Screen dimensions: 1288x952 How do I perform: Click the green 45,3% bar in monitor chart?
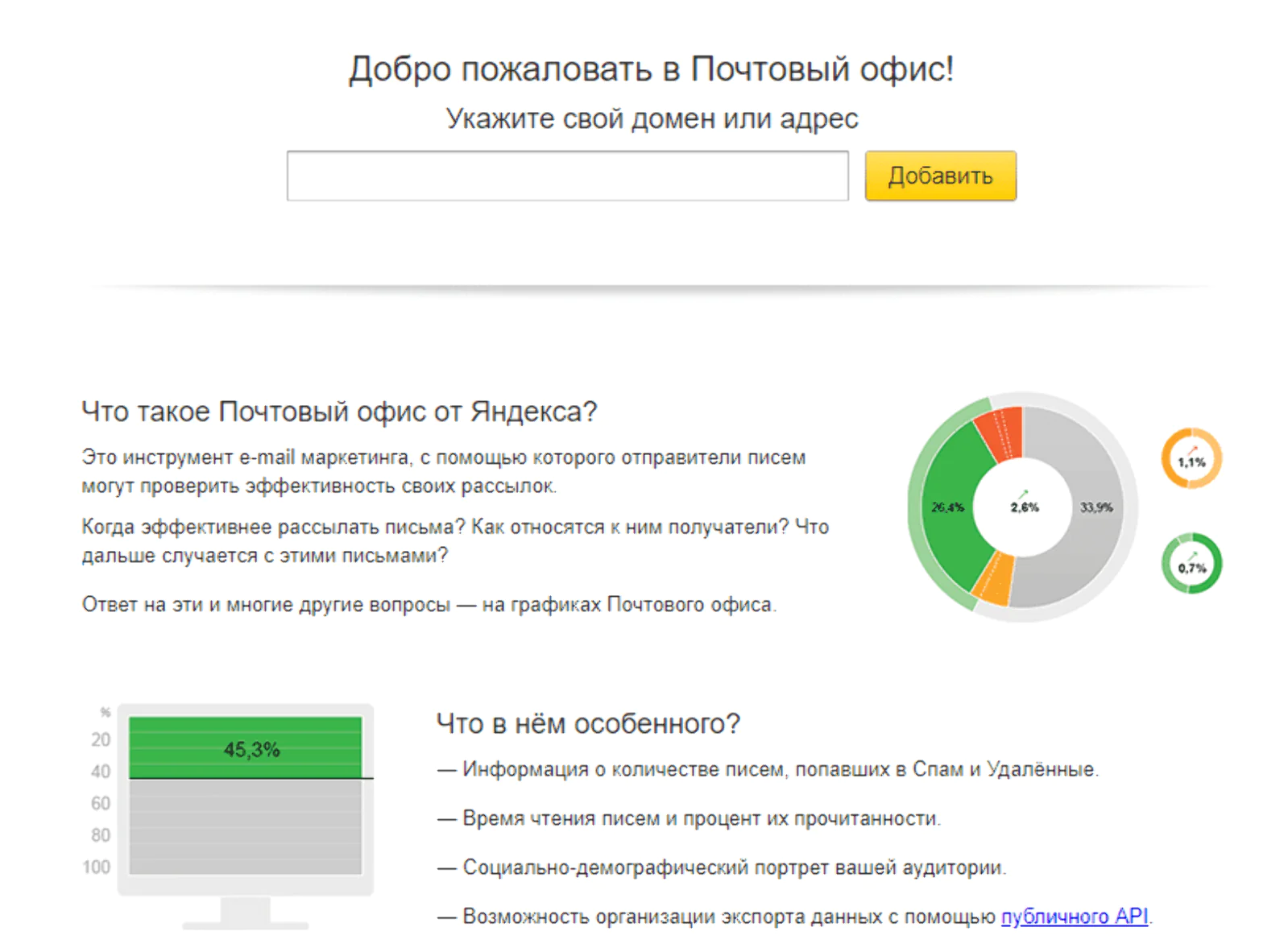[245, 747]
